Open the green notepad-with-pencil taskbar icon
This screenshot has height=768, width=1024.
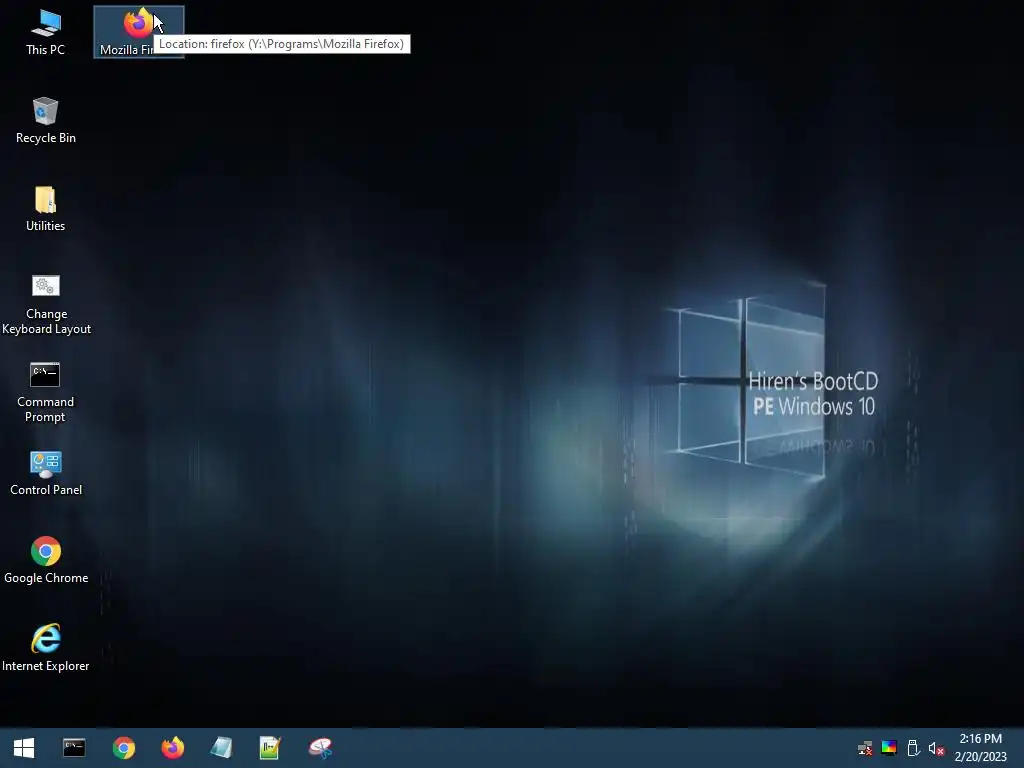[270, 748]
